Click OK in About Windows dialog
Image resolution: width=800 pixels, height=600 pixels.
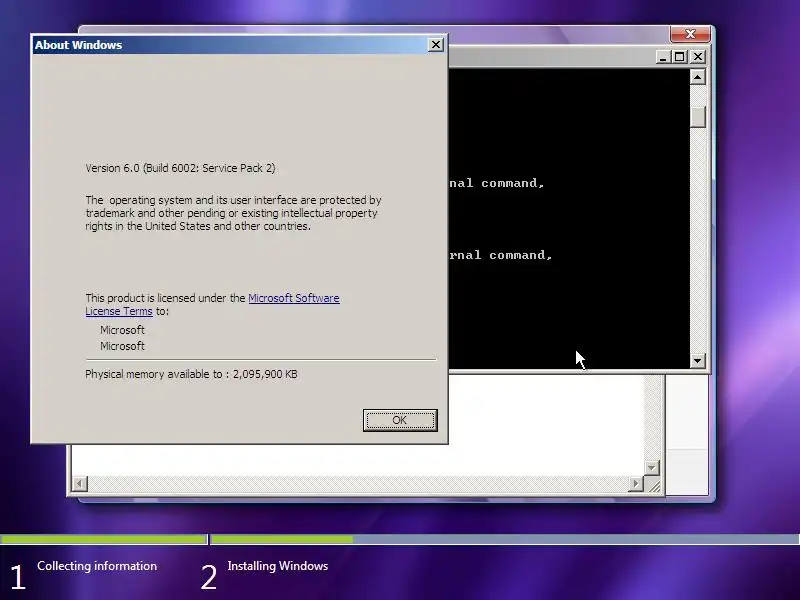tap(400, 420)
